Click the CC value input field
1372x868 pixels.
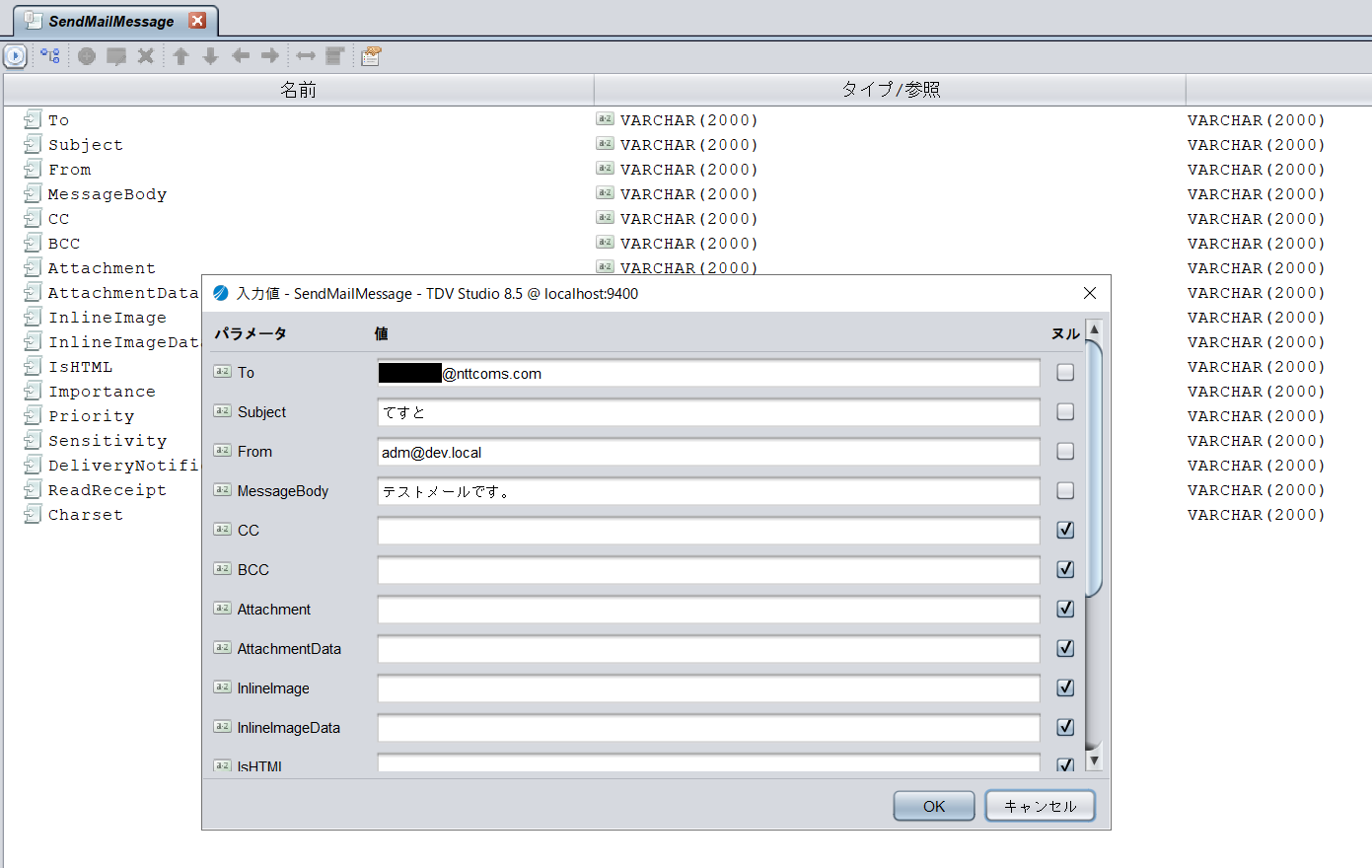[708, 531]
